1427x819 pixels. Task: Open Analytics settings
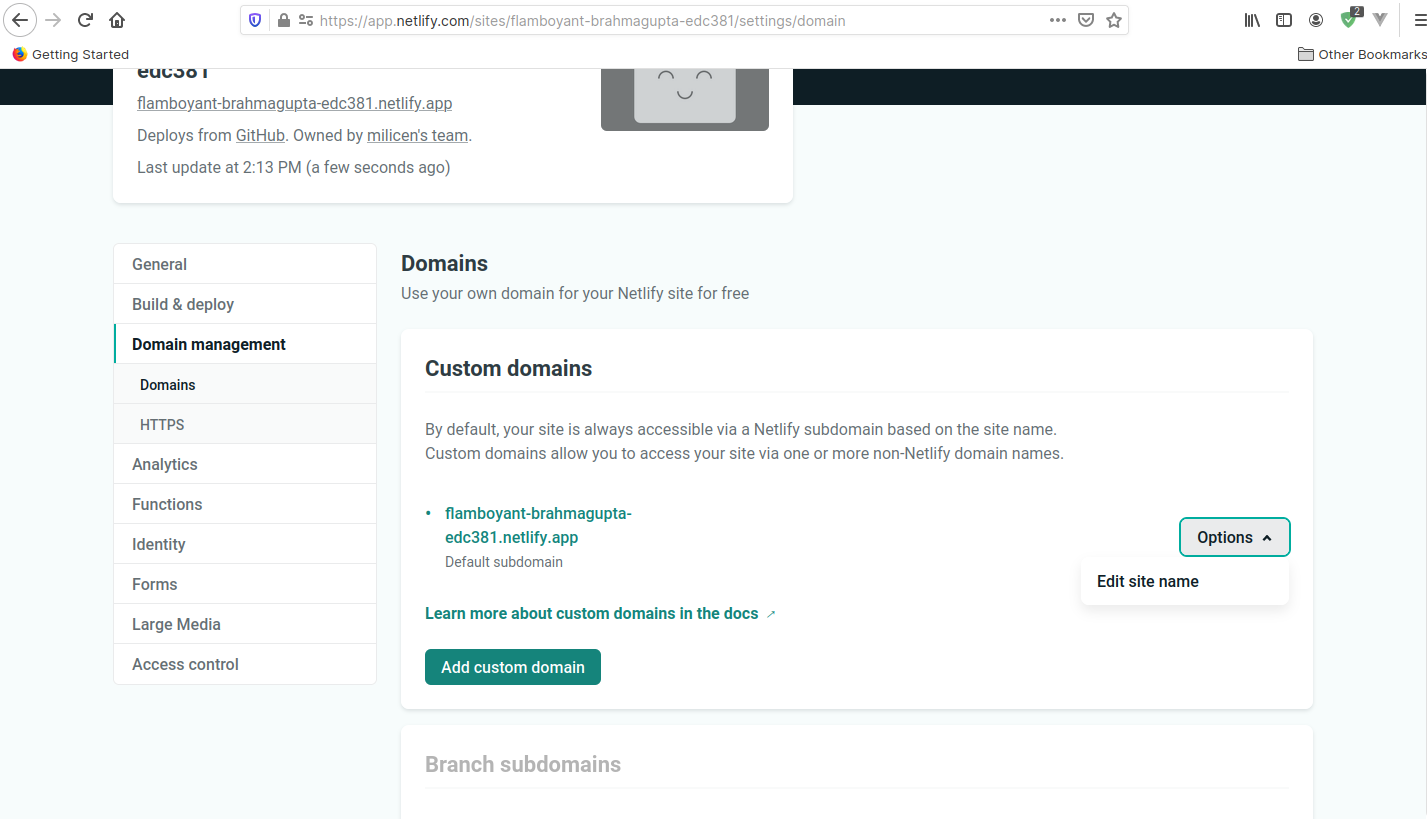(245, 464)
